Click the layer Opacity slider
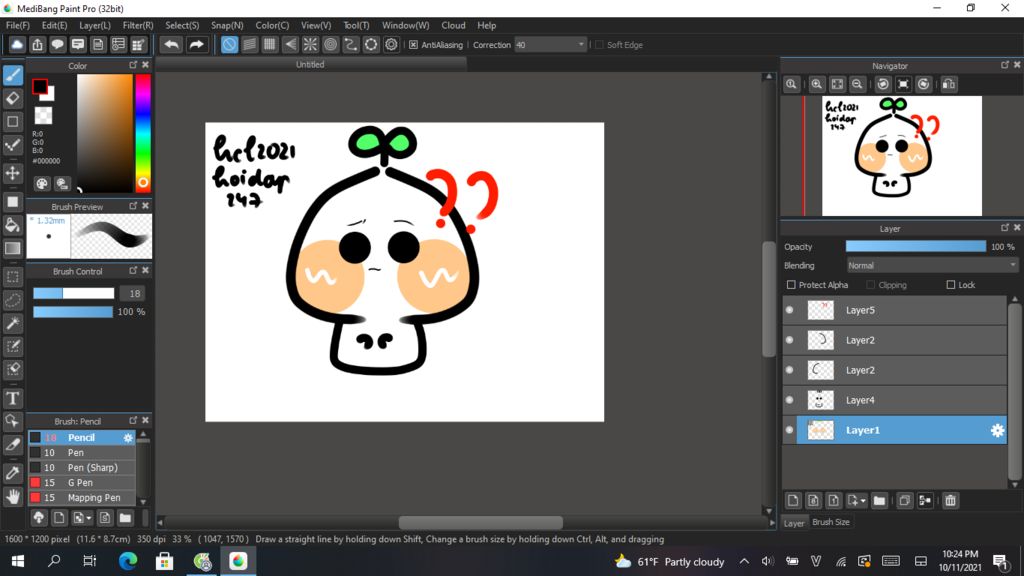This screenshot has width=1024, height=576. (x=916, y=246)
